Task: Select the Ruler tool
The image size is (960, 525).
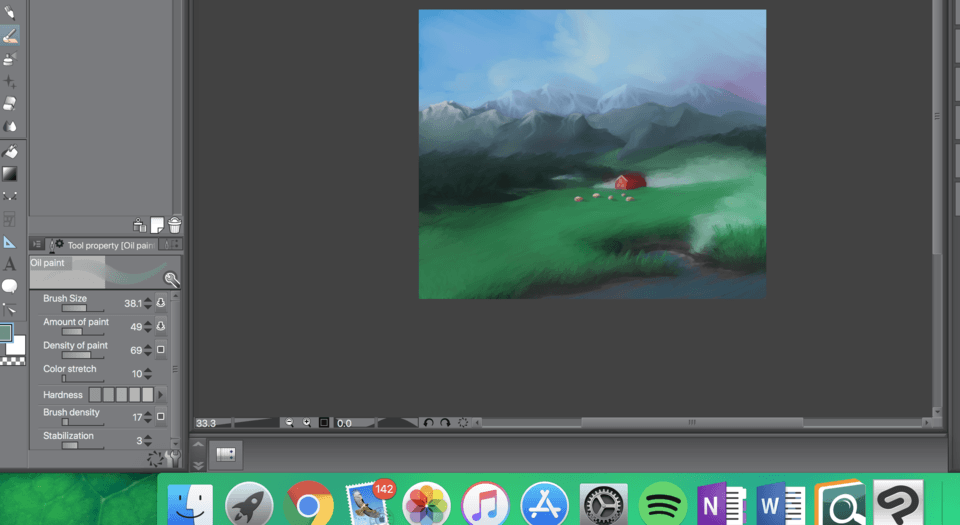Action: (x=10, y=242)
